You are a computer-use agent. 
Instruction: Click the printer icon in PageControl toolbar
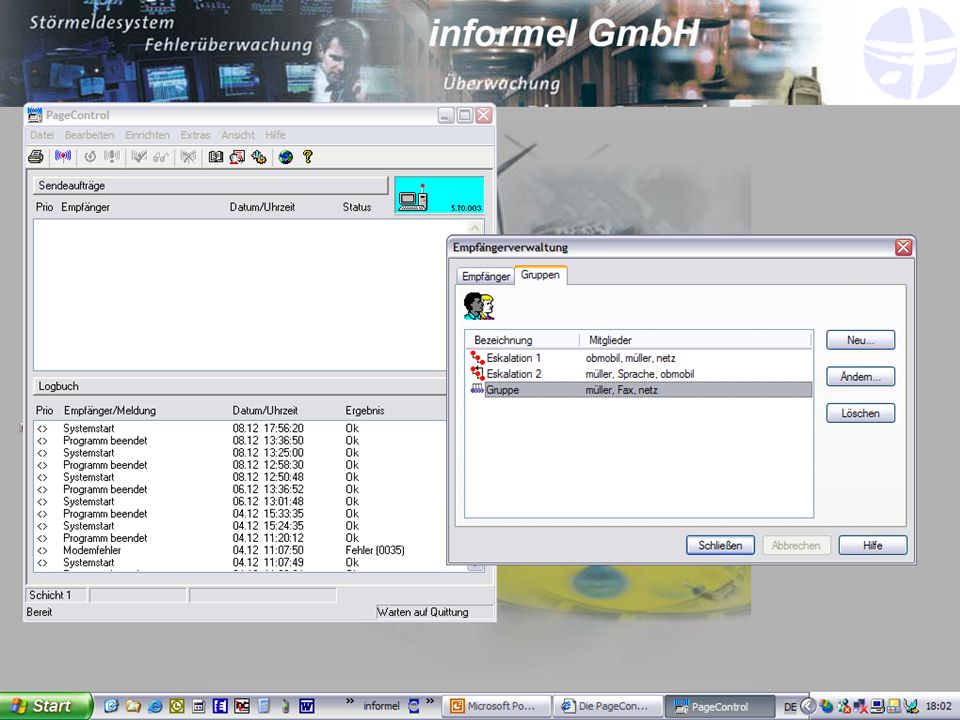(x=36, y=157)
